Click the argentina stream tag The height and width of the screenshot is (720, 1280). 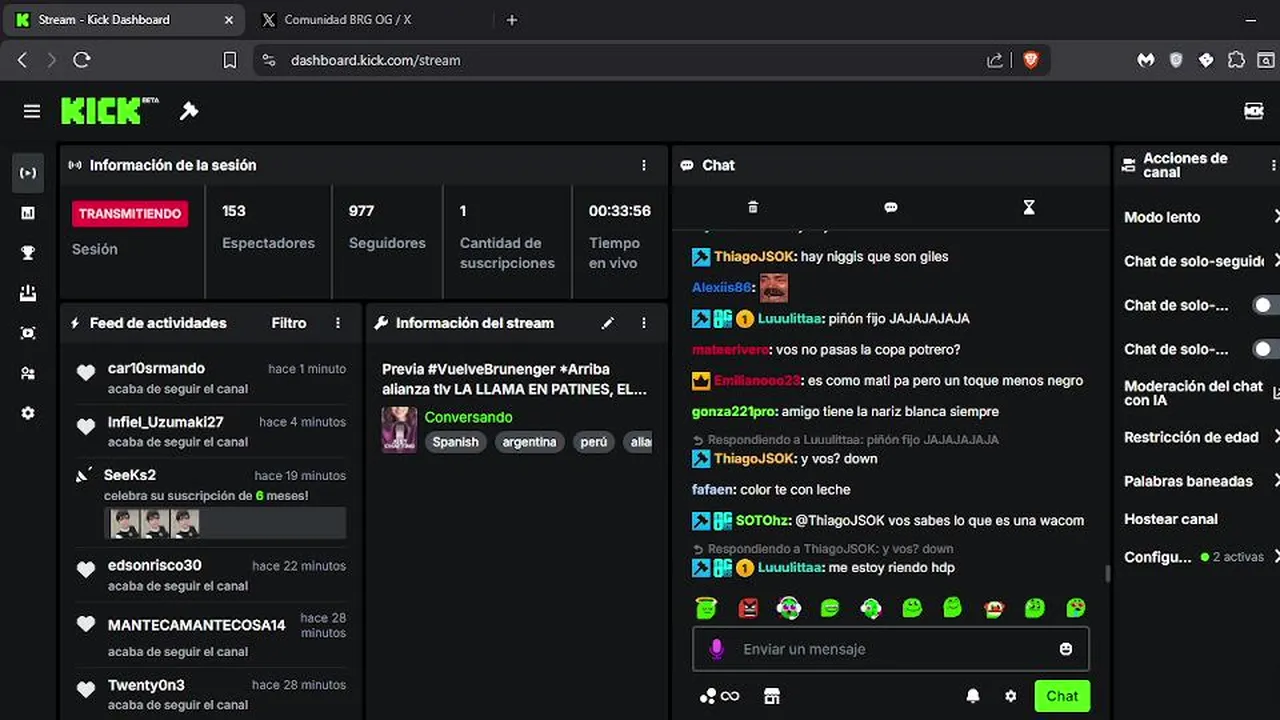click(529, 442)
